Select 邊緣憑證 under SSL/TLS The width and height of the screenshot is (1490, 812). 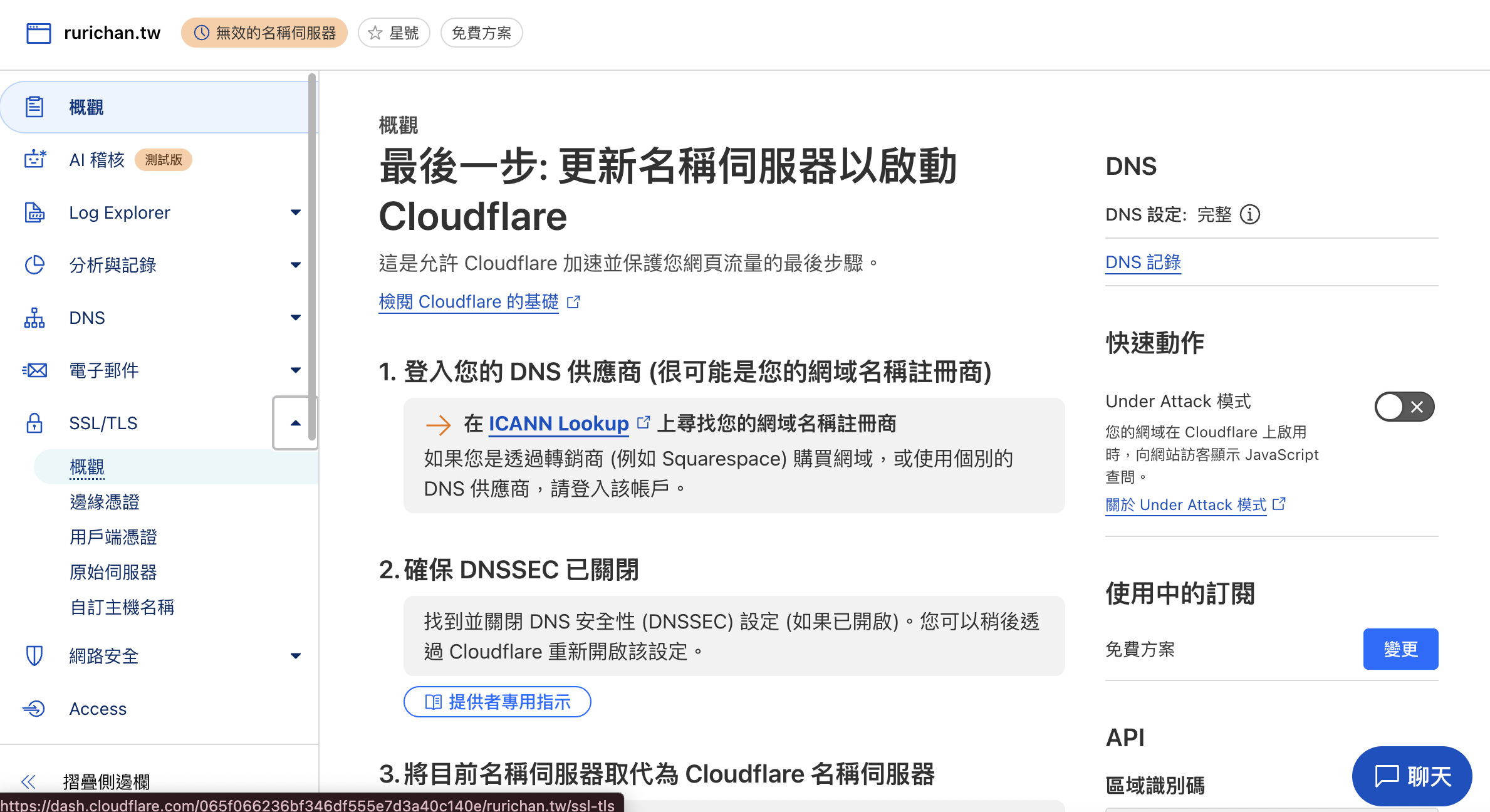pos(105,502)
